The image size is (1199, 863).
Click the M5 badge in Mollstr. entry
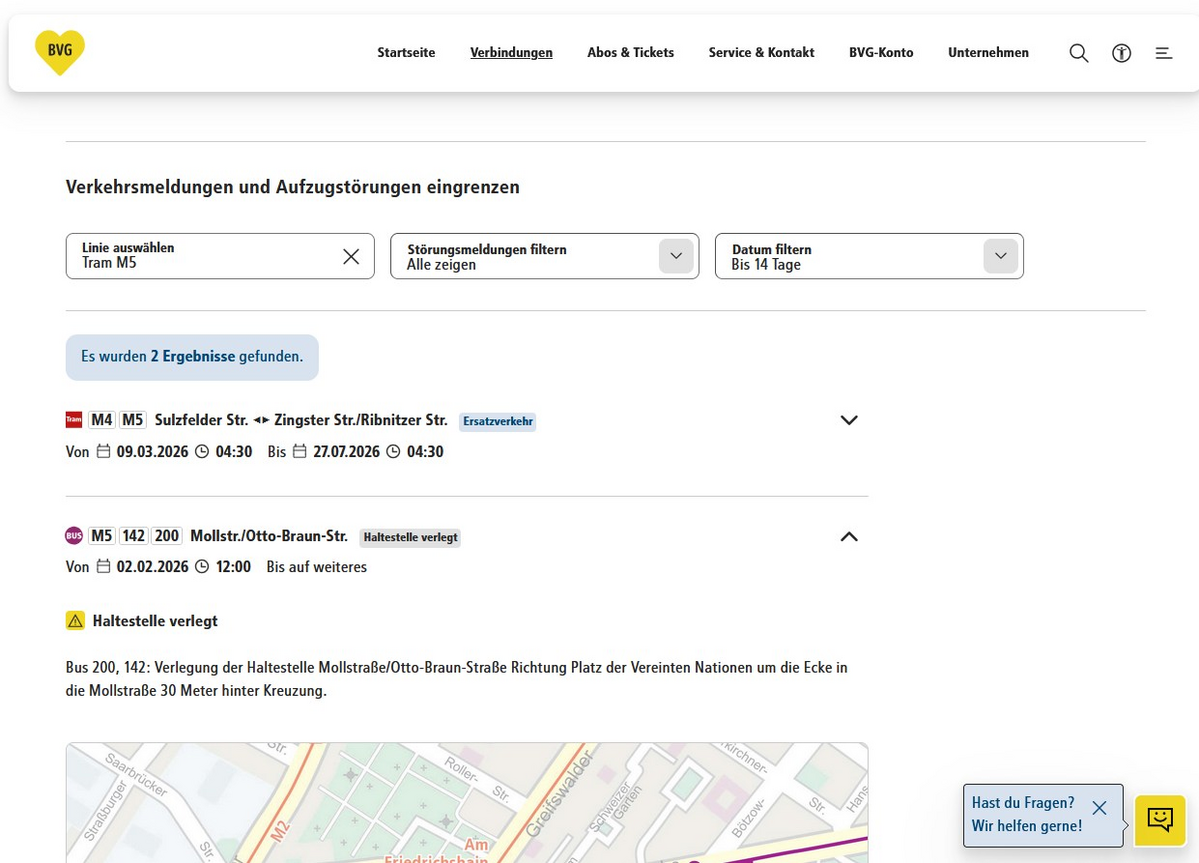(102, 536)
